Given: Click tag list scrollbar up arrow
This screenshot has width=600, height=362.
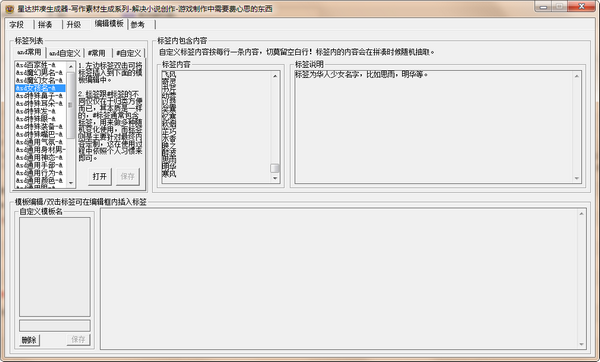Looking at the screenshot, I should pos(70,67).
